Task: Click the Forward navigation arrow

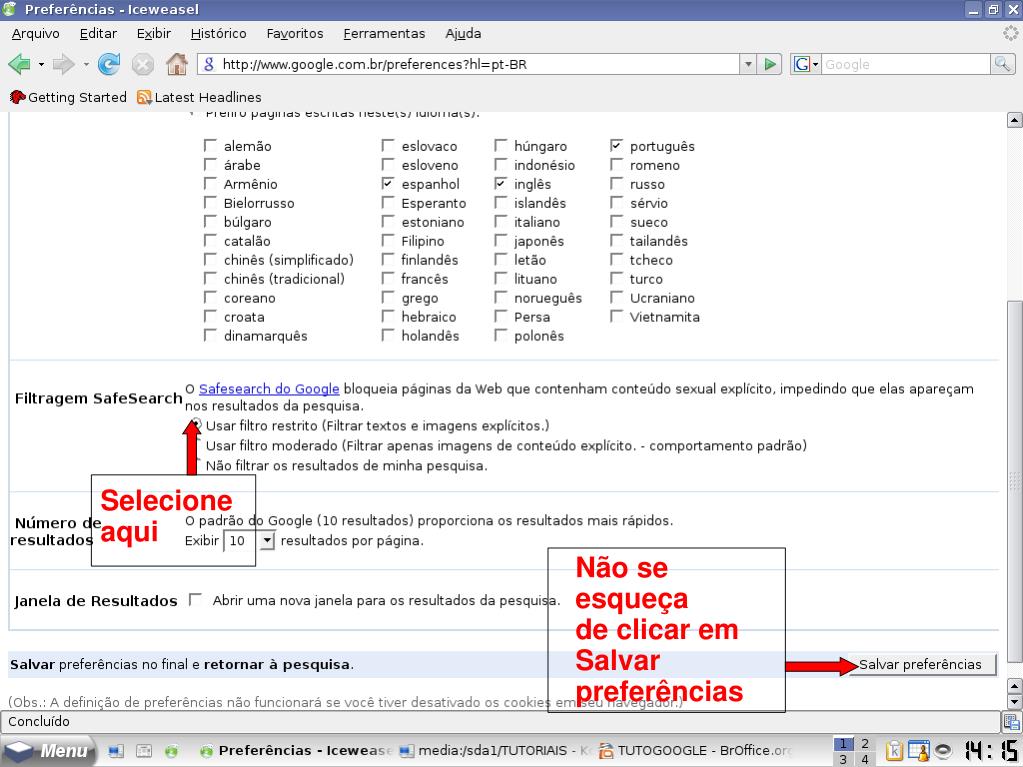Action: click(x=63, y=64)
